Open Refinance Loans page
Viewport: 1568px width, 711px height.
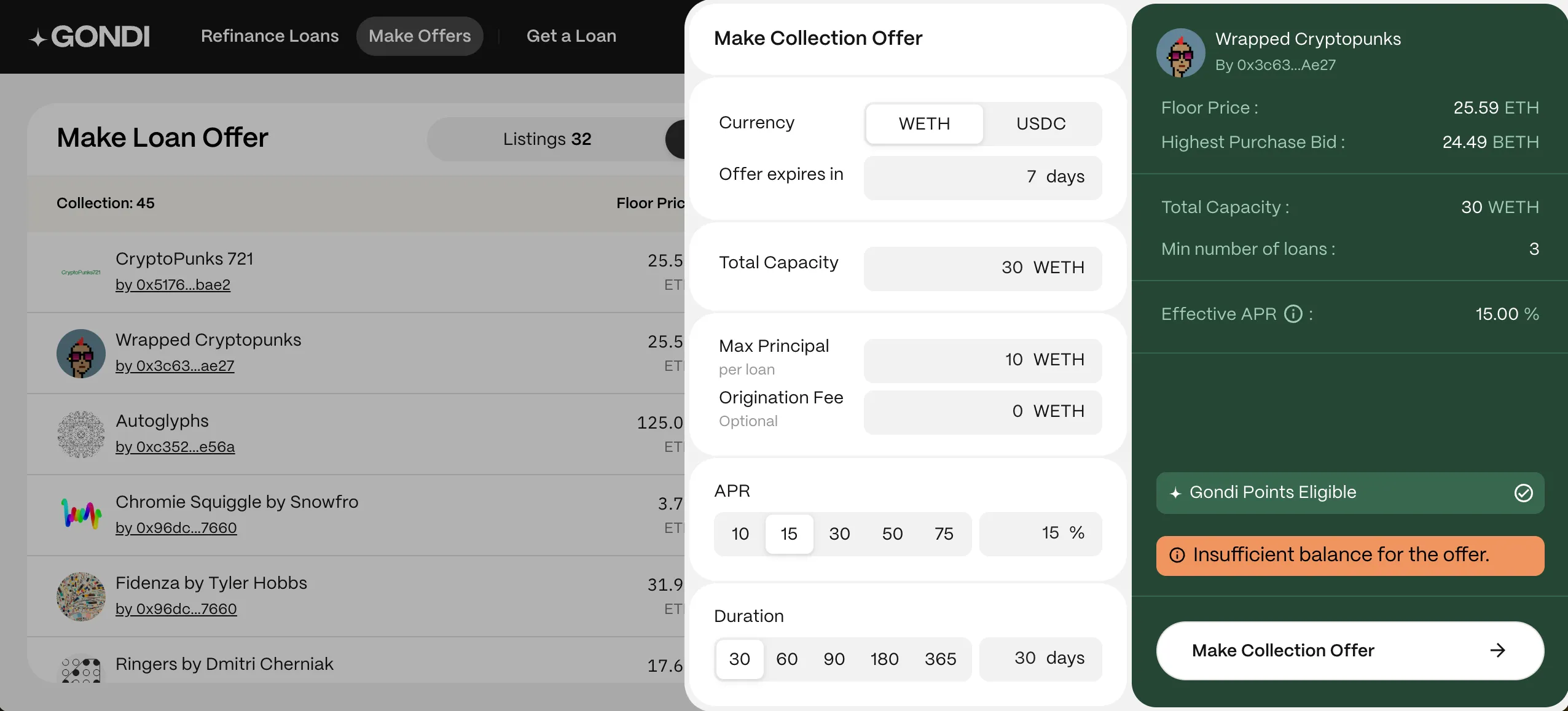(270, 36)
